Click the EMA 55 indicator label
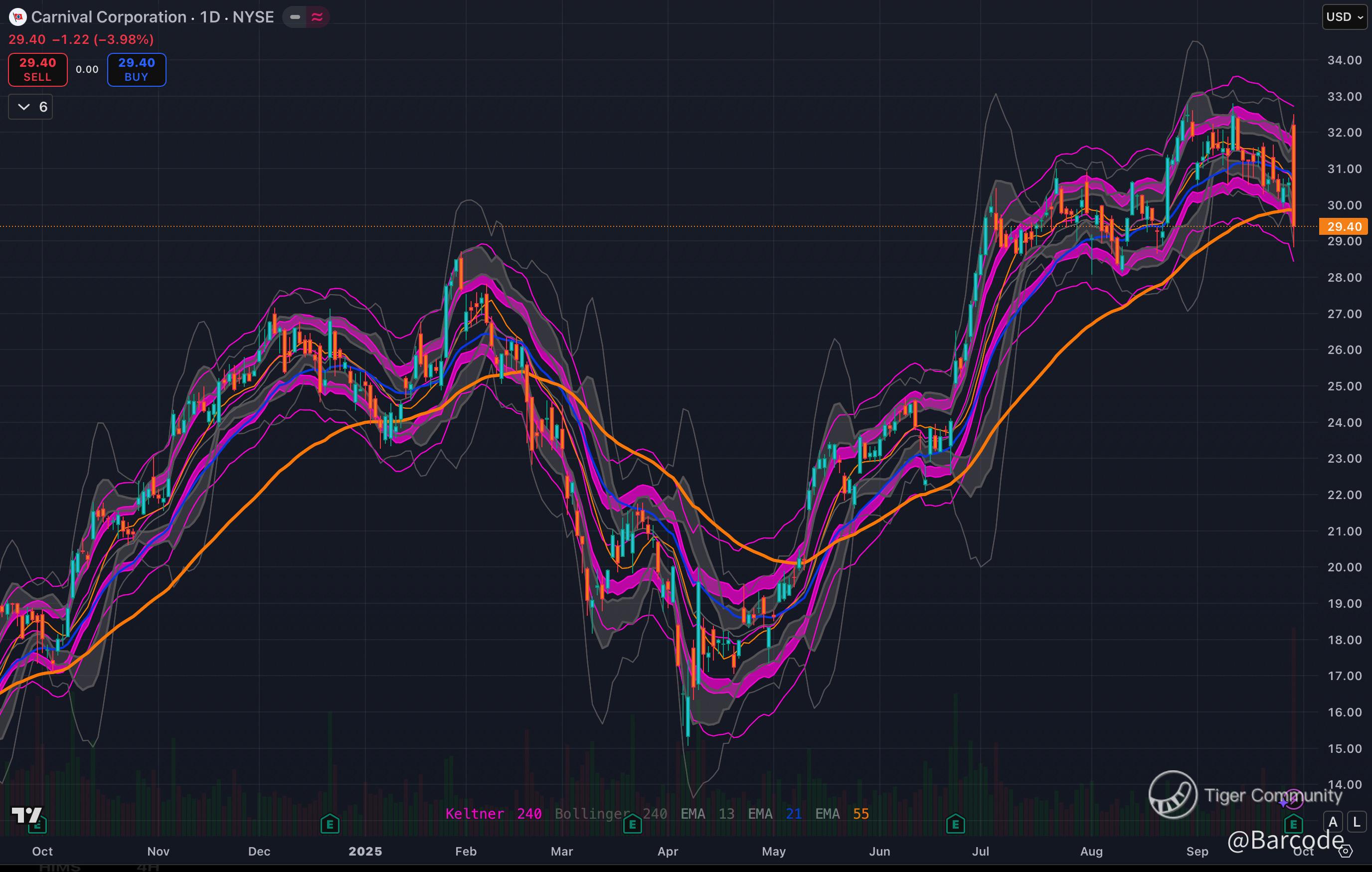 pos(842,814)
